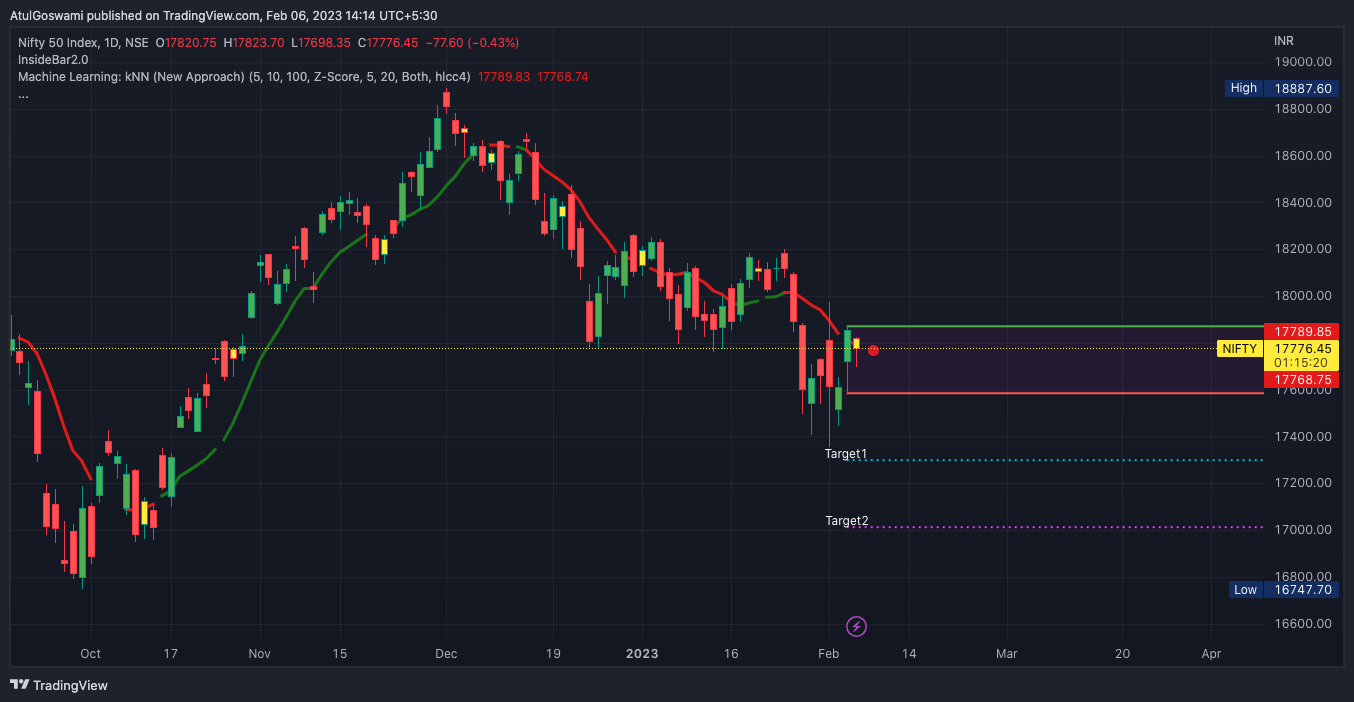Click the Nov label on time axis
1354x702 pixels.
(259, 654)
